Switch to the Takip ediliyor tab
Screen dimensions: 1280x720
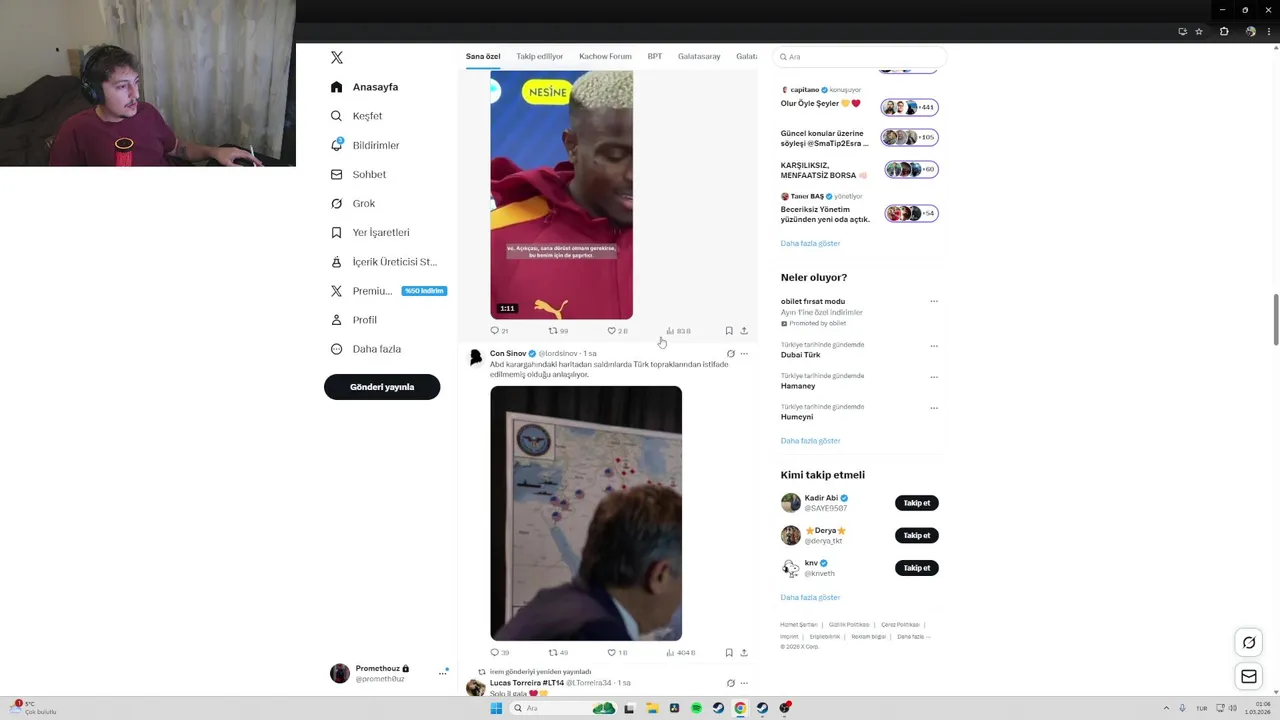(x=540, y=56)
